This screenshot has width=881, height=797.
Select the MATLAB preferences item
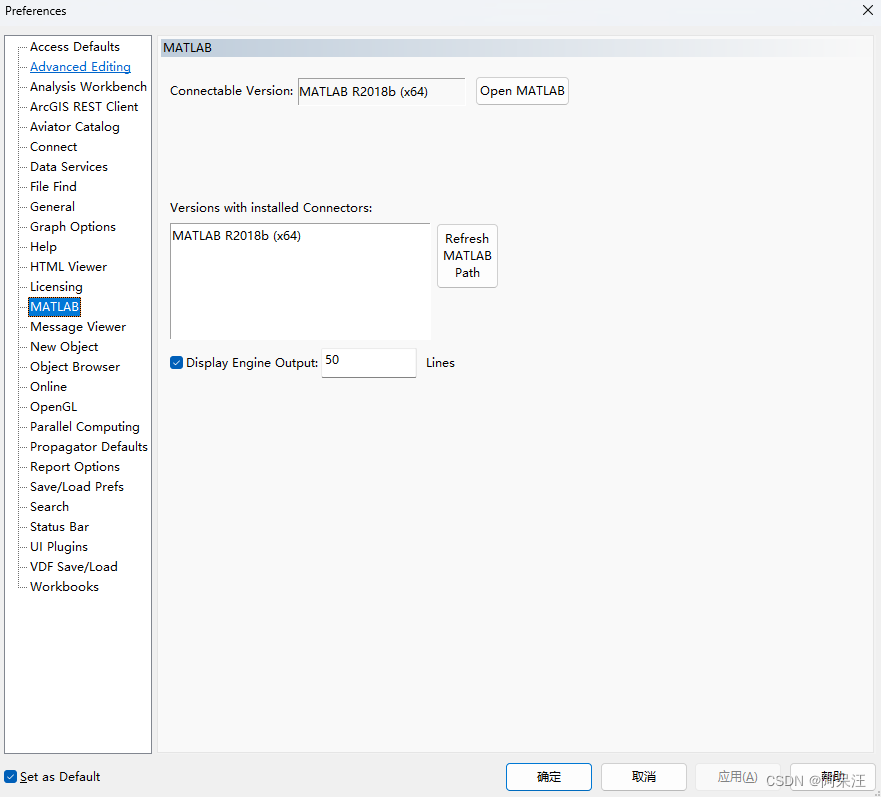(55, 307)
